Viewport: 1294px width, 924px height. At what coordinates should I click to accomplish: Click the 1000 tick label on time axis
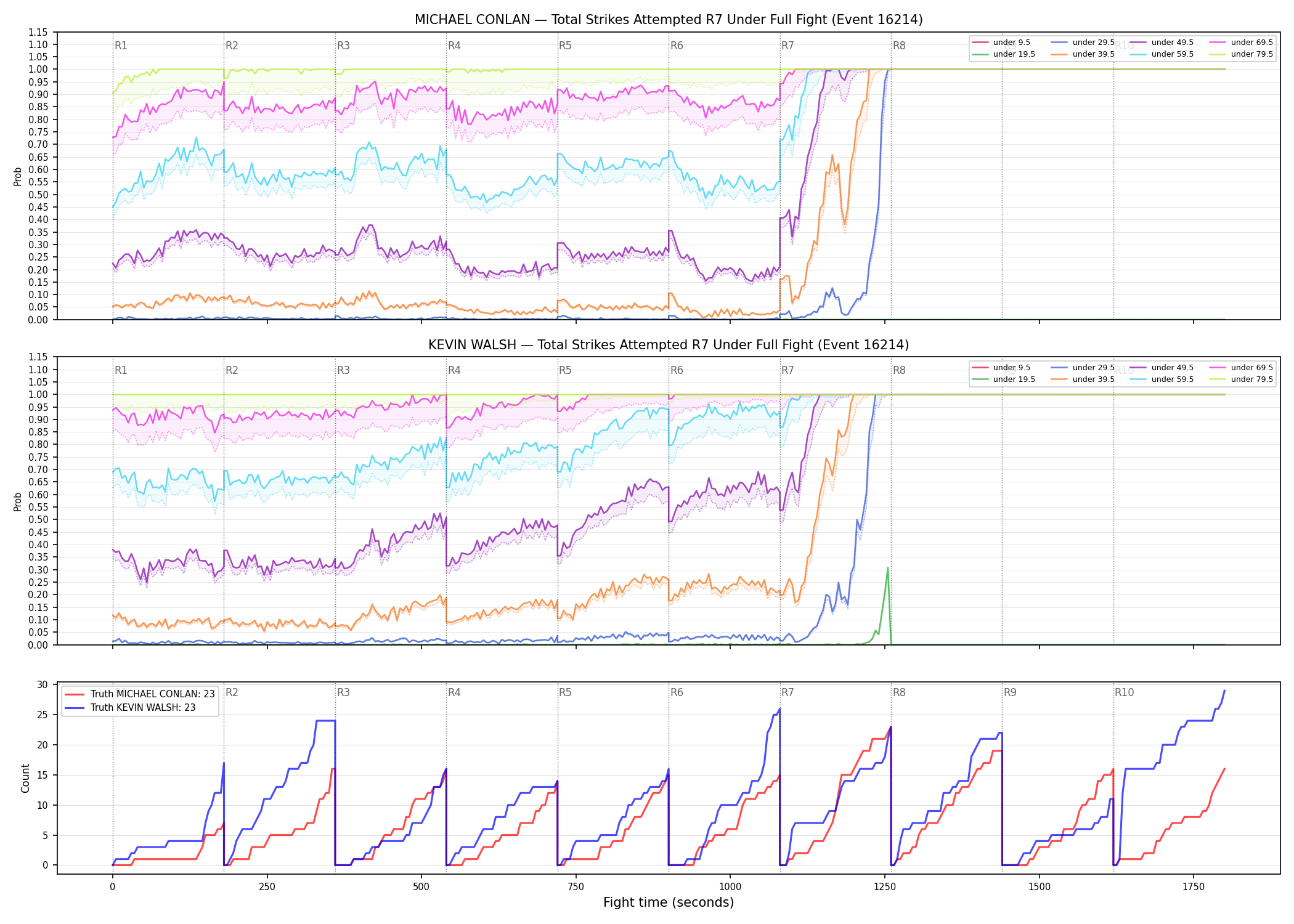[x=730, y=887]
